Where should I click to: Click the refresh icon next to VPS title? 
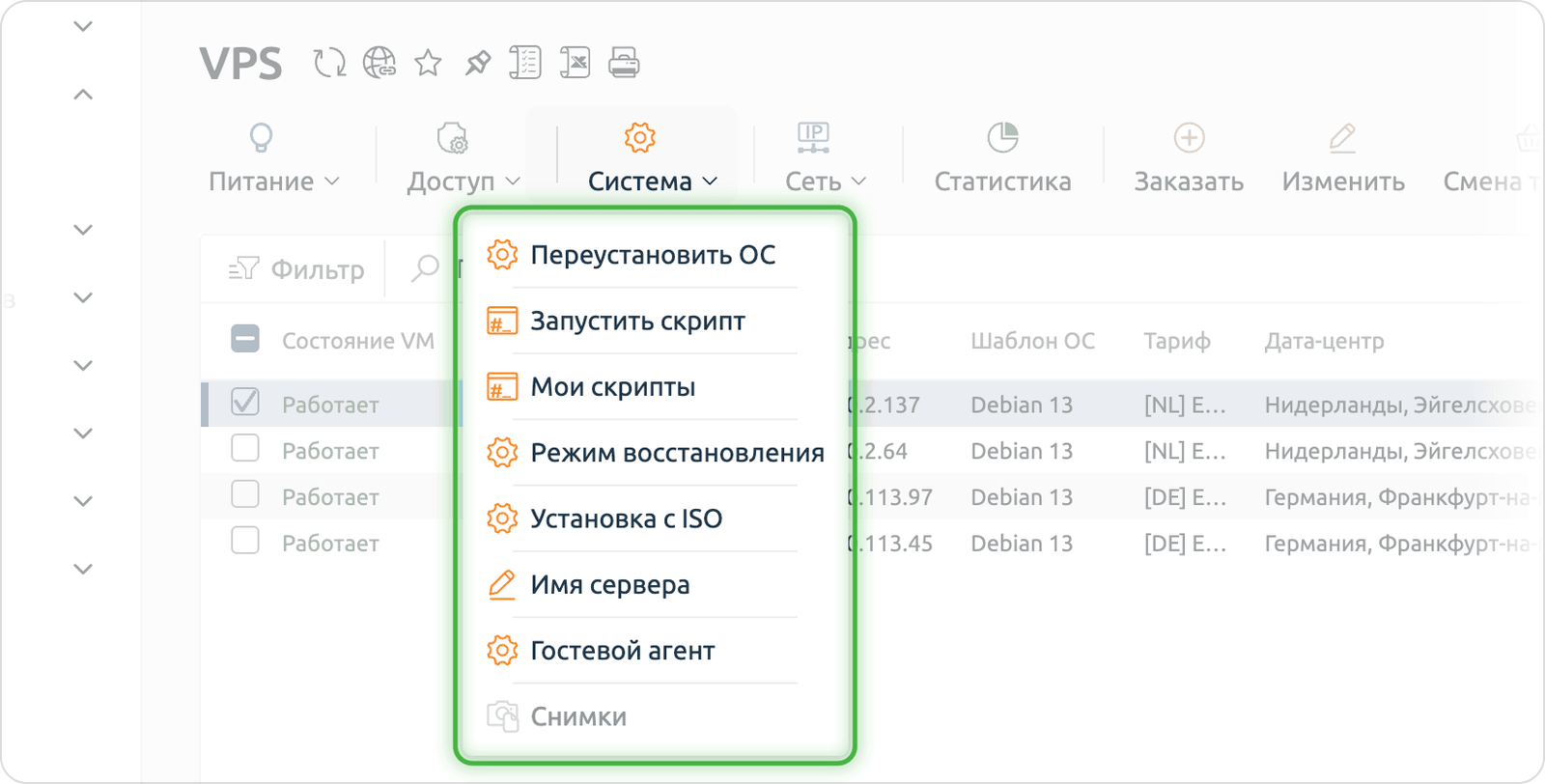tap(329, 63)
